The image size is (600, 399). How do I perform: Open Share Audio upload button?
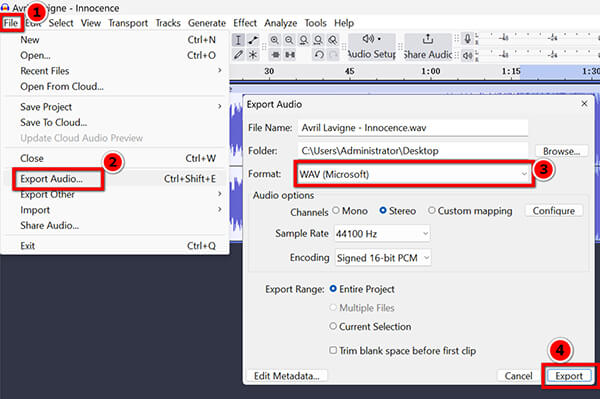click(428, 47)
